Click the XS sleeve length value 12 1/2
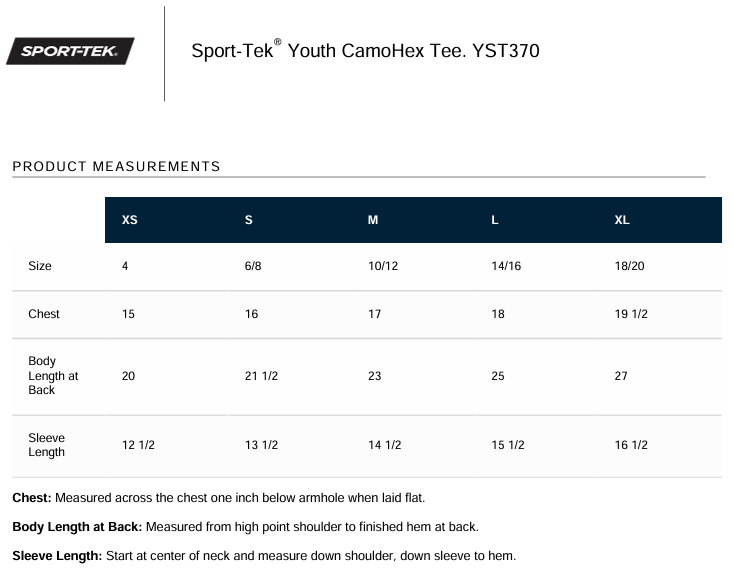Image resolution: width=734 pixels, height=581 pixels. coord(138,445)
